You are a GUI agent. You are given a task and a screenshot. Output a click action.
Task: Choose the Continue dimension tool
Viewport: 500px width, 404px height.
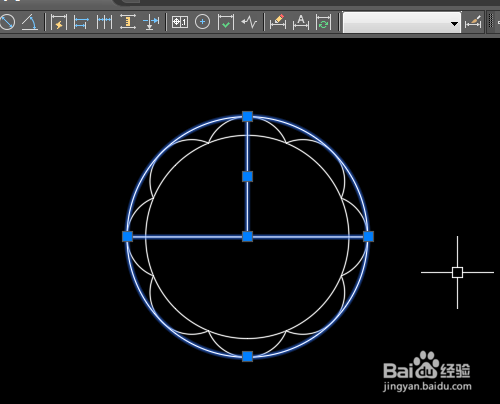[104, 22]
